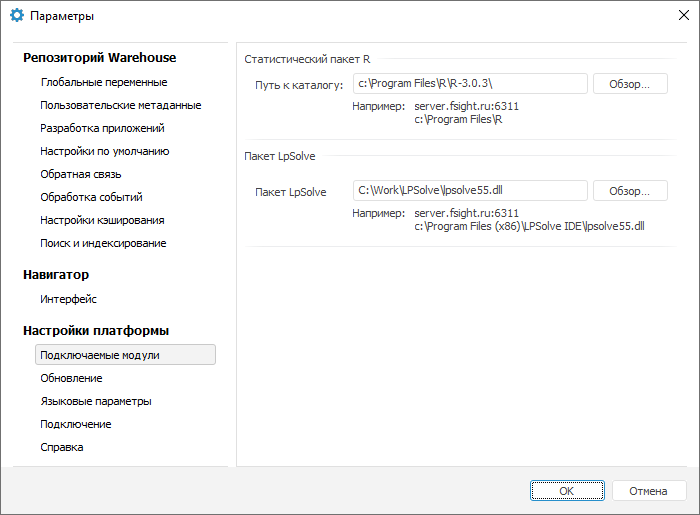Open the Обновление settings page
700x515 pixels.
coord(71,378)
